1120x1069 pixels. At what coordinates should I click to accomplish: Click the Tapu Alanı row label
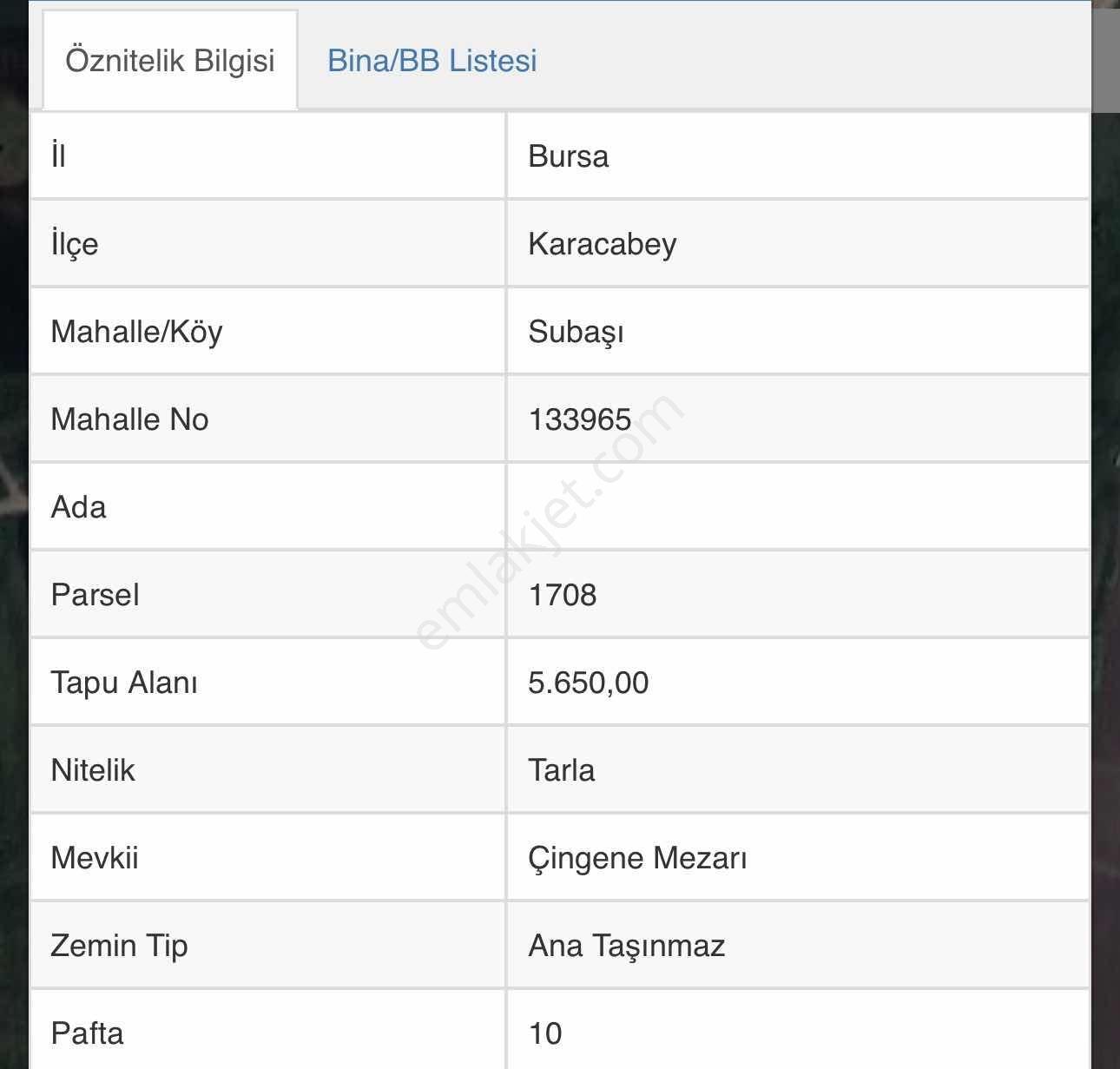124,683
